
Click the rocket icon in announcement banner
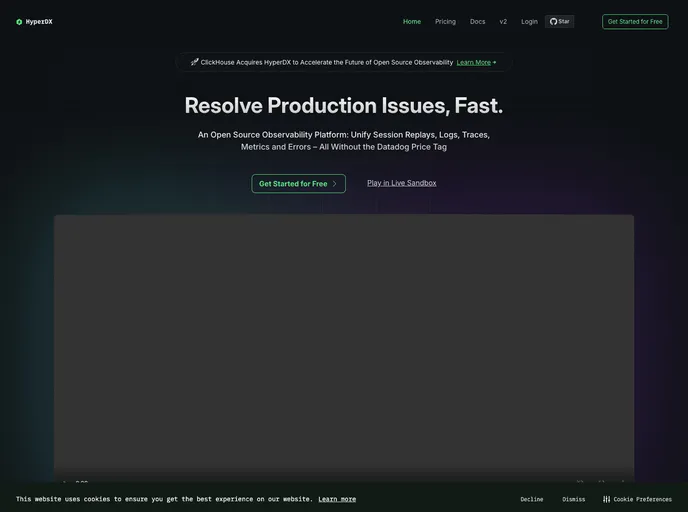195,62
